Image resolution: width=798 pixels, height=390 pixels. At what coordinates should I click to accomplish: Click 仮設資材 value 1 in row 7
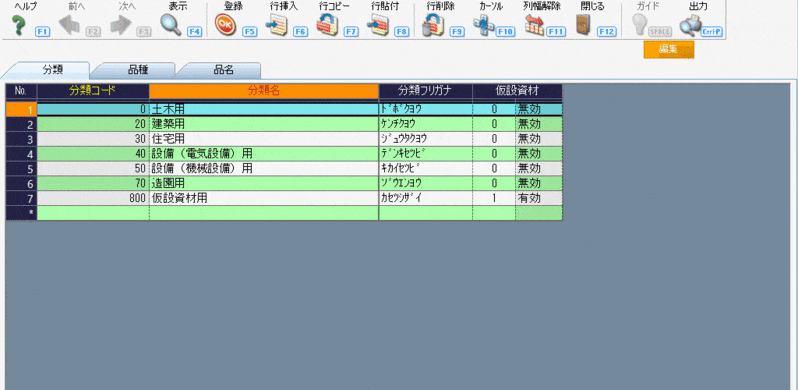[494, 198]
